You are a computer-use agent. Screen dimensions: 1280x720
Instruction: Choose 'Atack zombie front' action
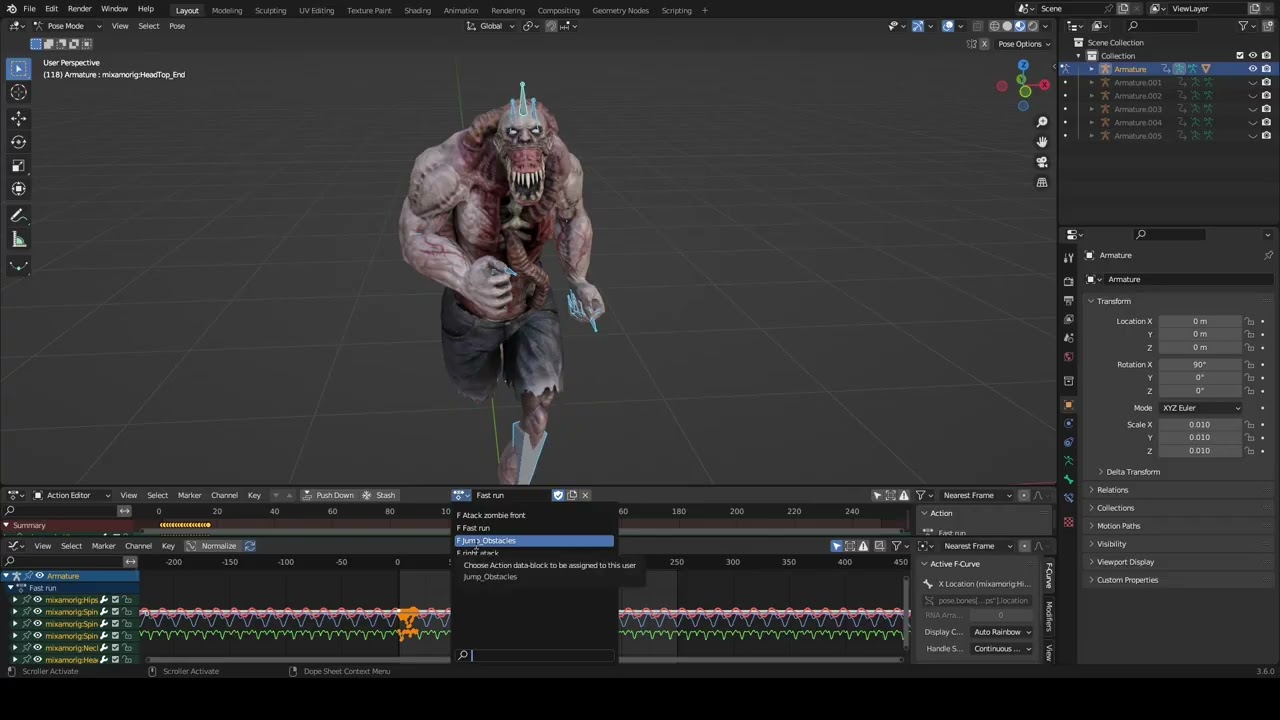tap(534, 515)
